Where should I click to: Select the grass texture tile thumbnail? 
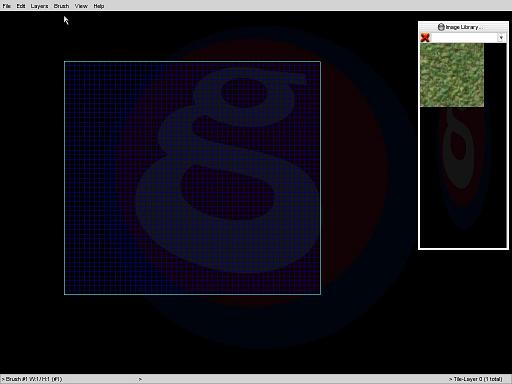[452, 75]
